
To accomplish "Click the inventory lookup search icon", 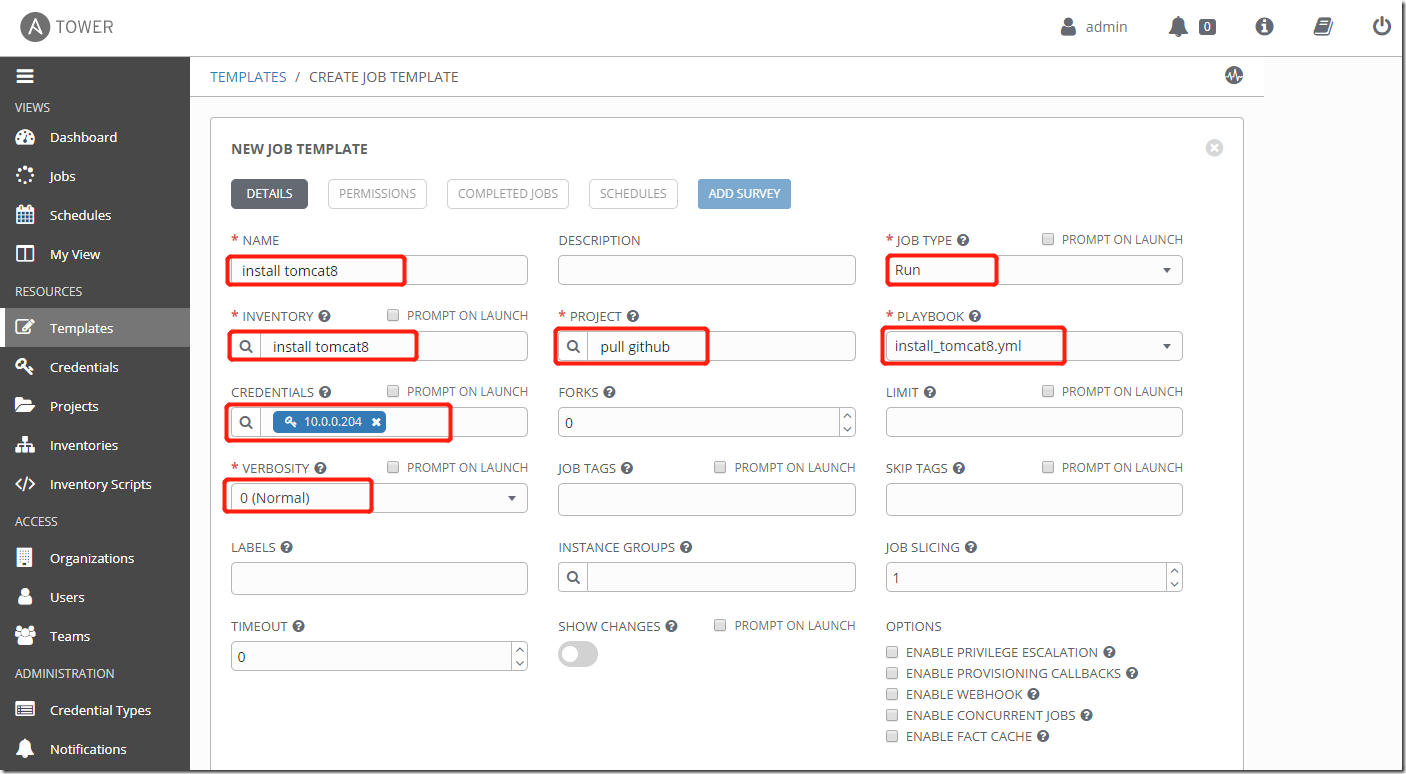I will [x=246, y=346].
